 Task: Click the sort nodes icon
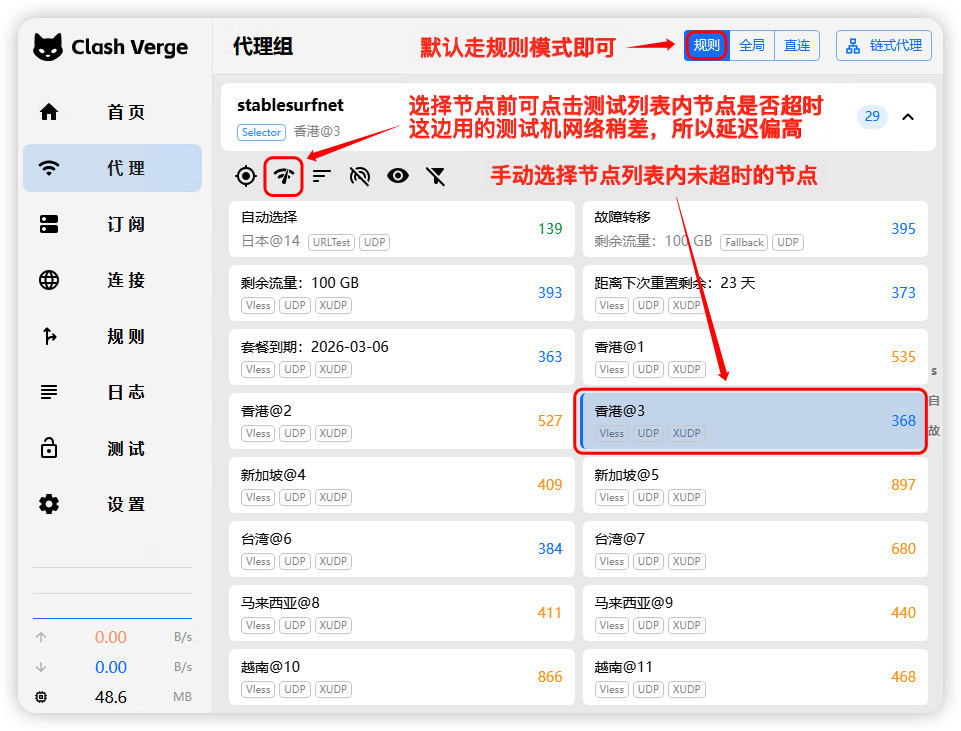321,177
